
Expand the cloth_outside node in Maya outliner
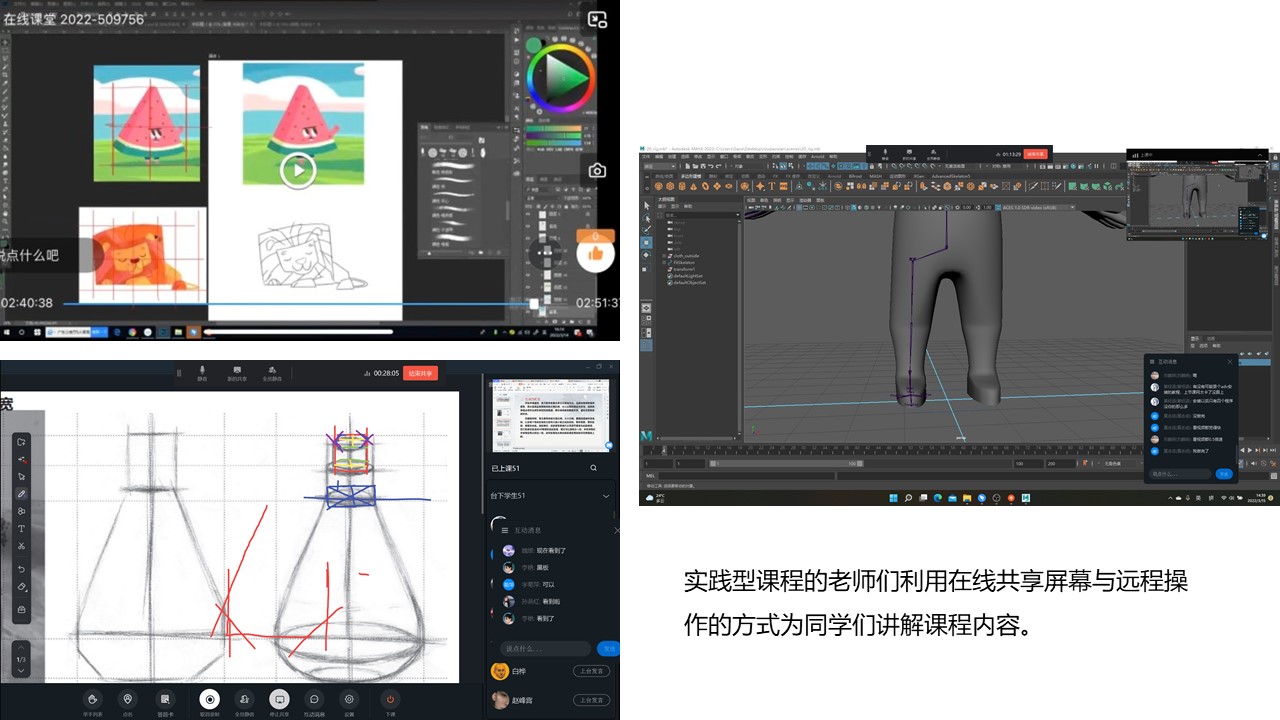tap(662, 255)
